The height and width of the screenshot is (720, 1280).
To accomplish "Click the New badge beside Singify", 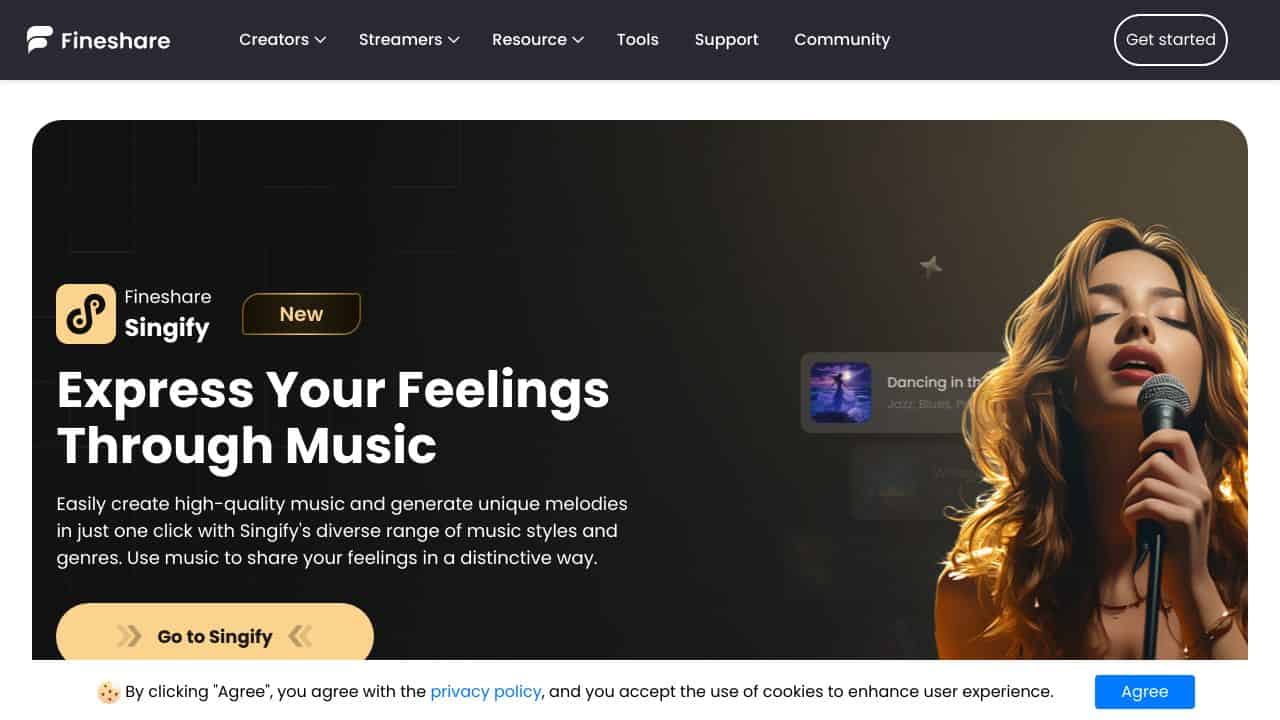I will 301,314.
